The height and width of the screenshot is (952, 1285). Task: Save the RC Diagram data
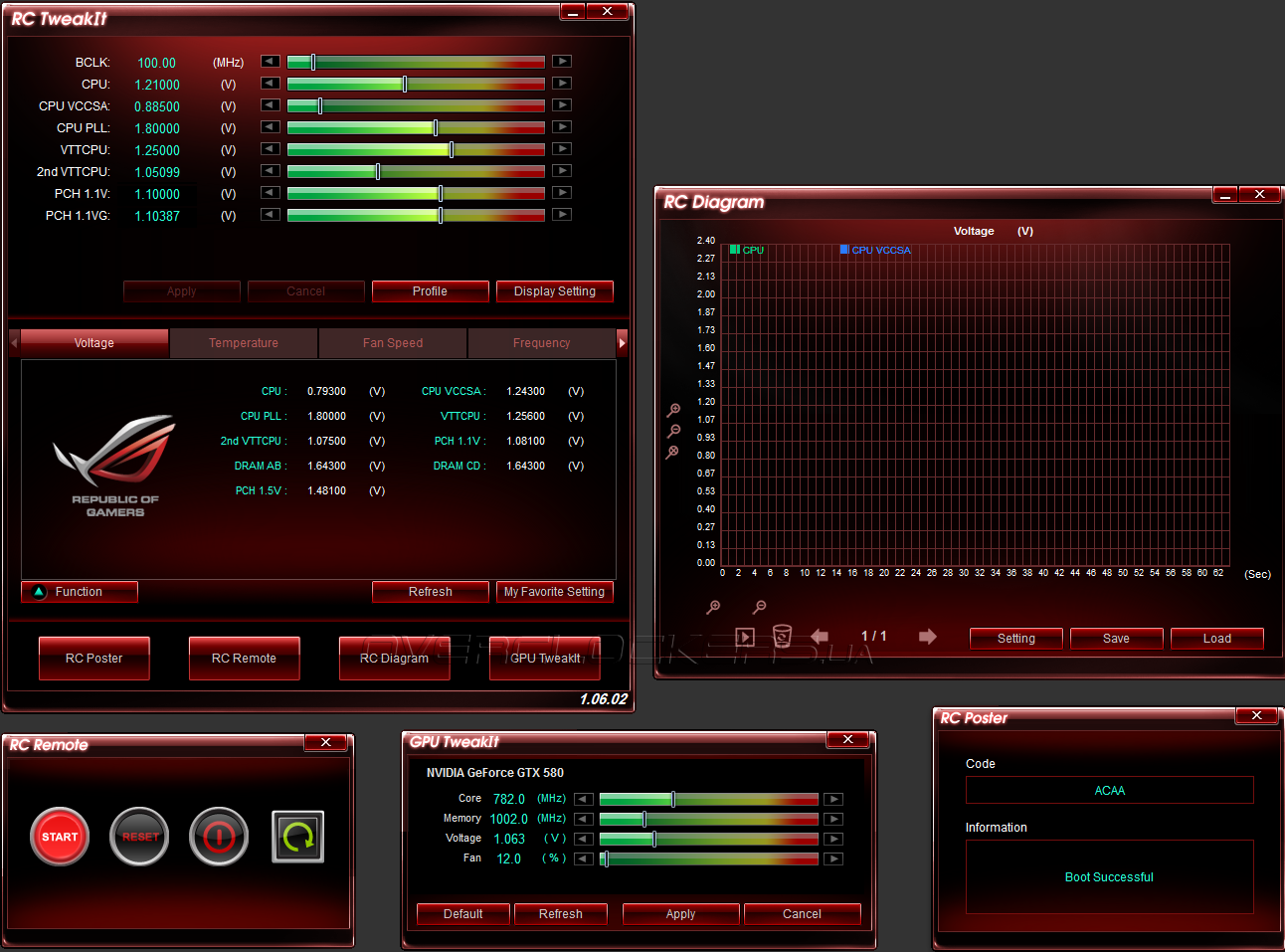pyautogui.click(x=1117, y=639)
